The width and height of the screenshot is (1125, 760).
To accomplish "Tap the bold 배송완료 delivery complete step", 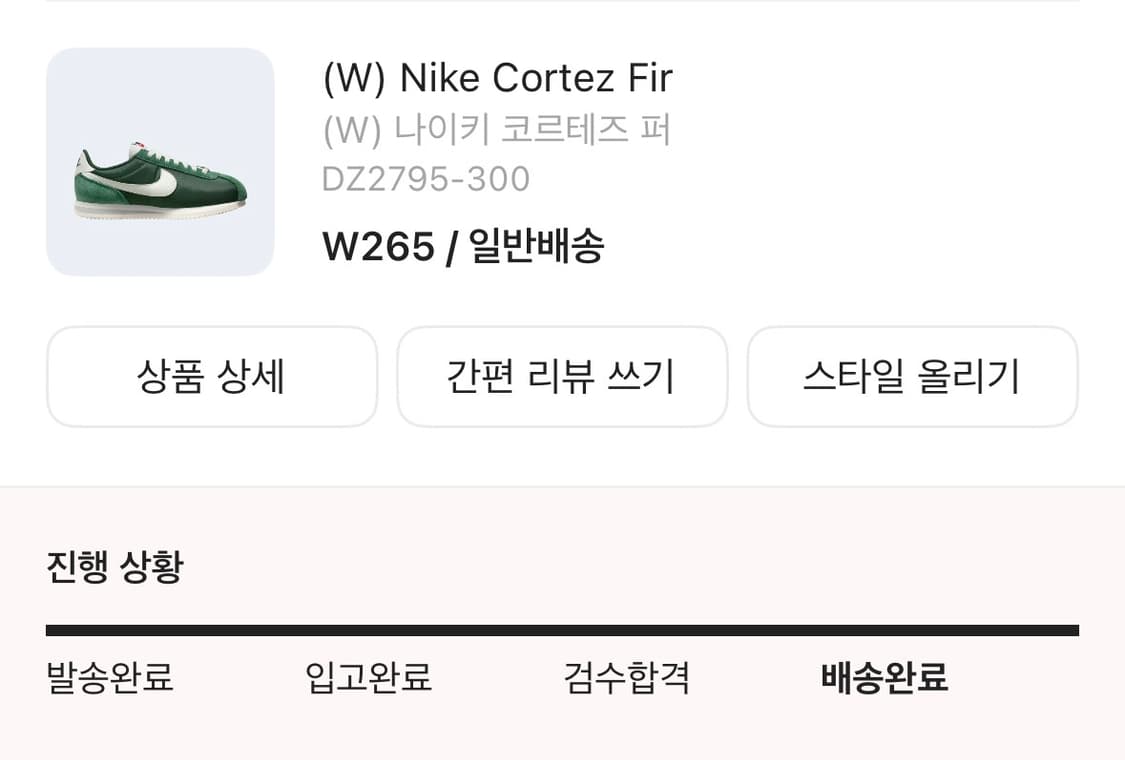I will coord(883,678).
